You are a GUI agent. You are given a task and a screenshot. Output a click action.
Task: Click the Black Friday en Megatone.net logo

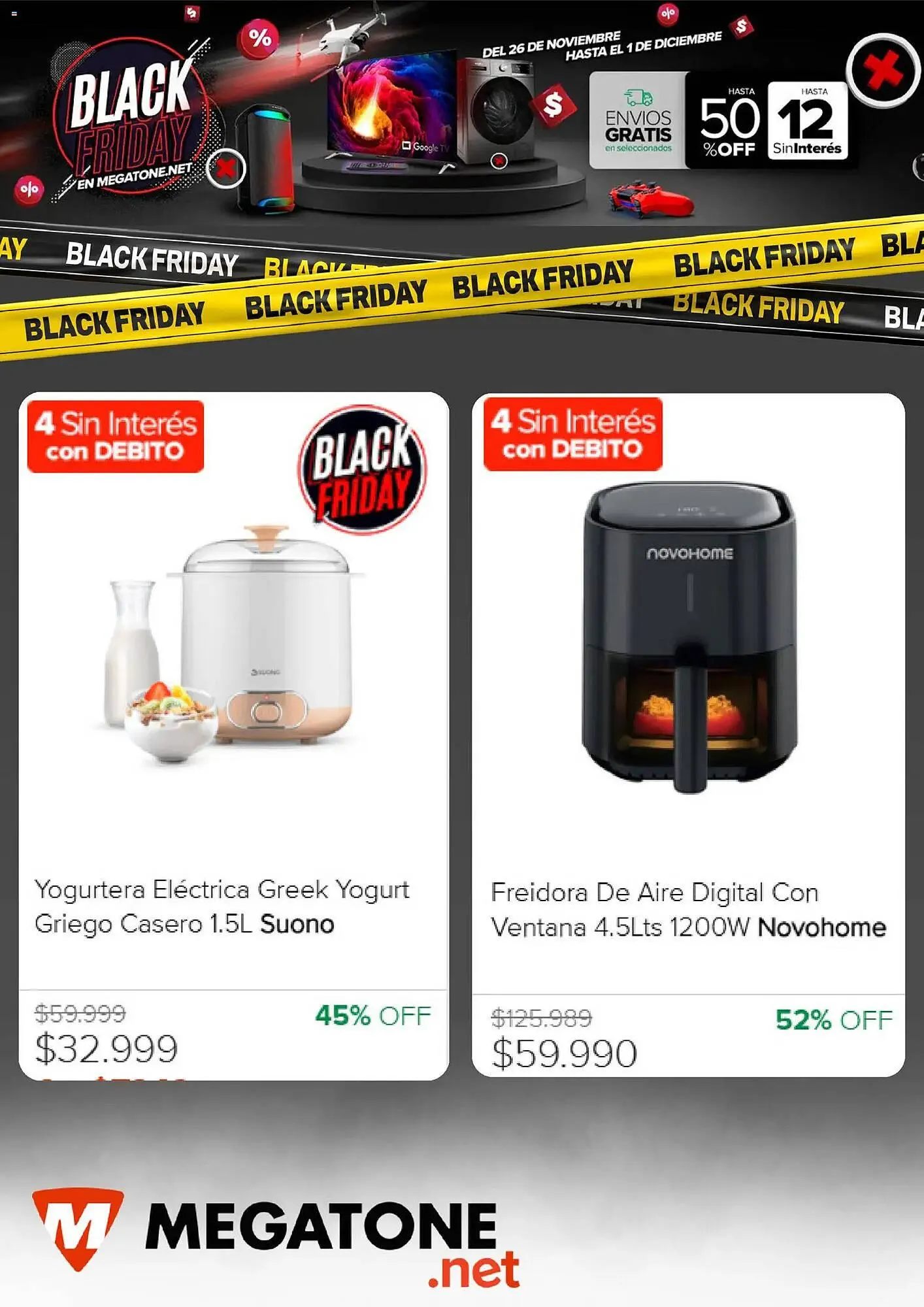click(x=131, y=121)
